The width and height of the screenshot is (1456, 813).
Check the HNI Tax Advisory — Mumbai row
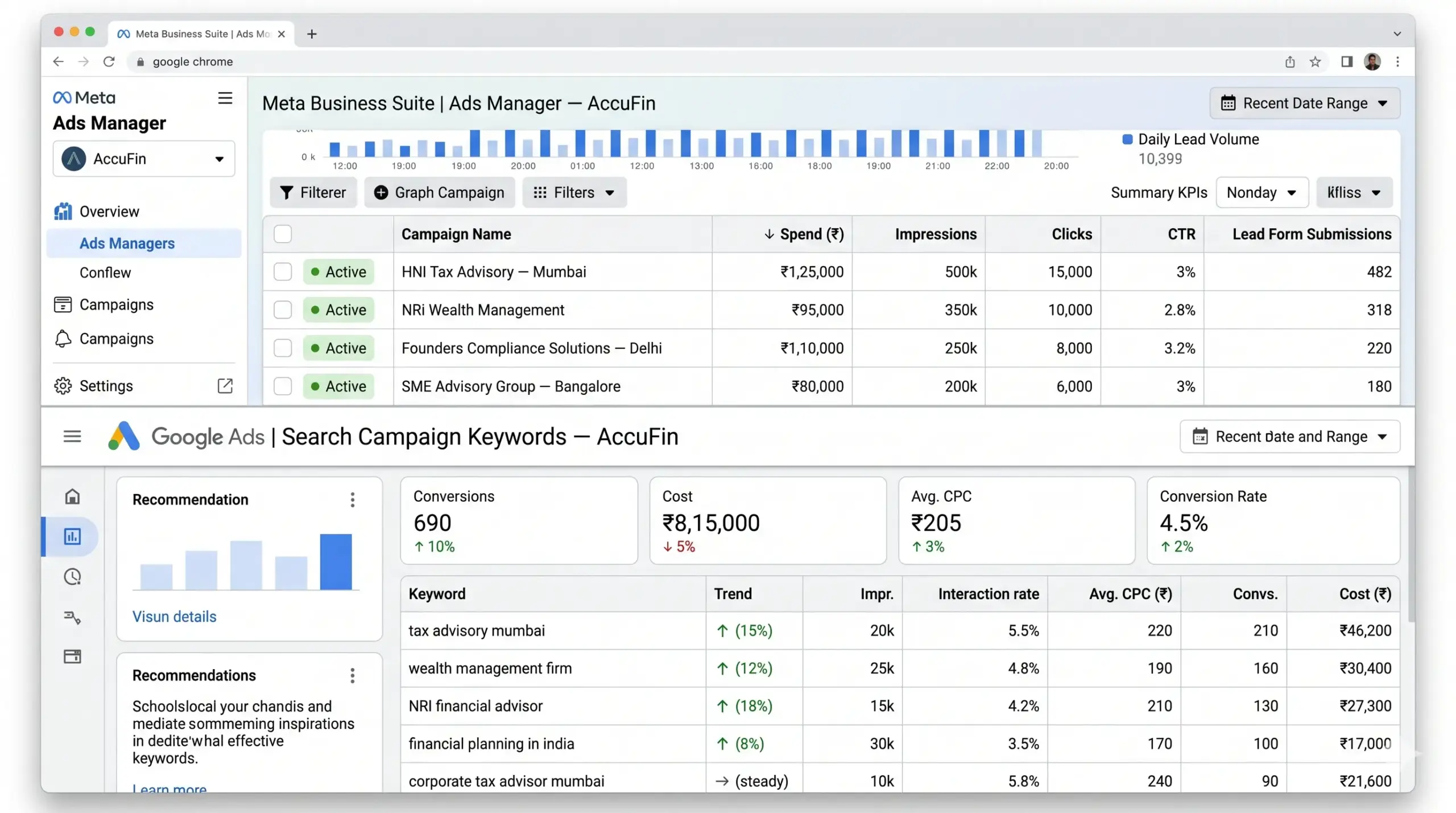coord(283,271)
